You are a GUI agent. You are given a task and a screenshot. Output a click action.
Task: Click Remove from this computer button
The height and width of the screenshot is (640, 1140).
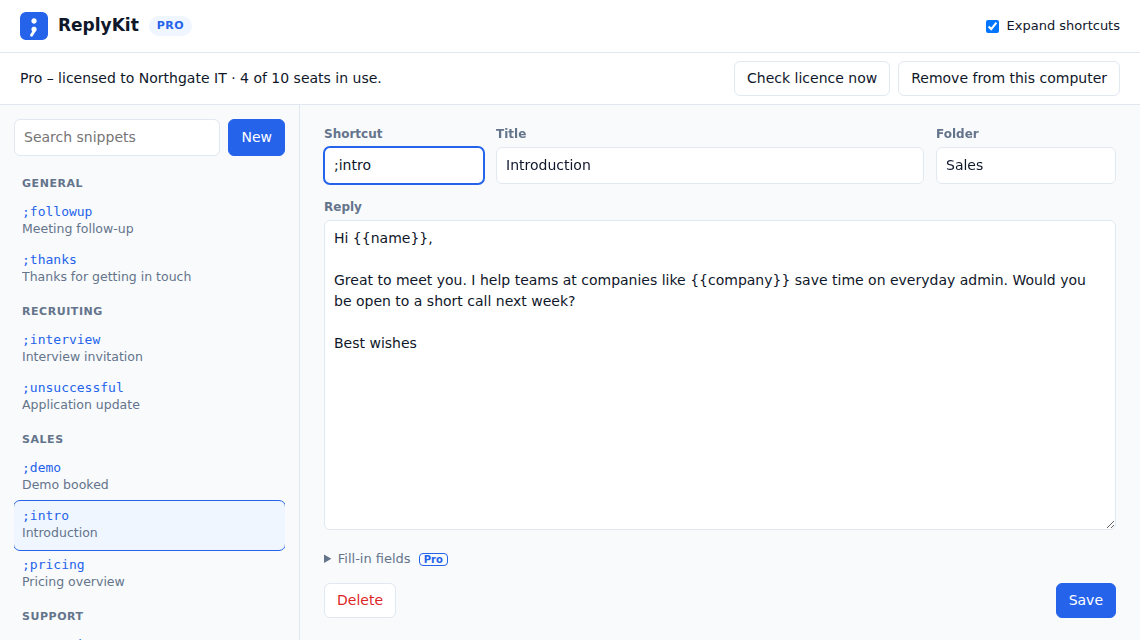(1008, 79)
